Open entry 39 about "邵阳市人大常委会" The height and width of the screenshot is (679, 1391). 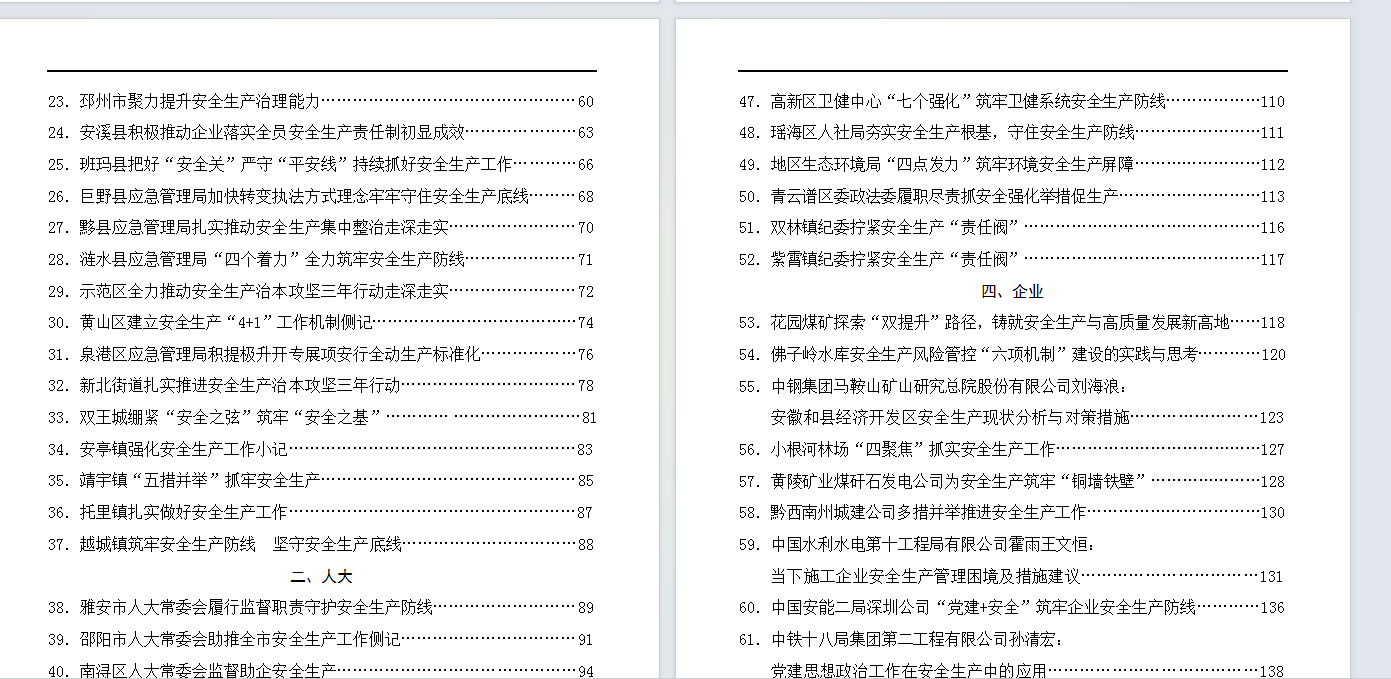321,639
